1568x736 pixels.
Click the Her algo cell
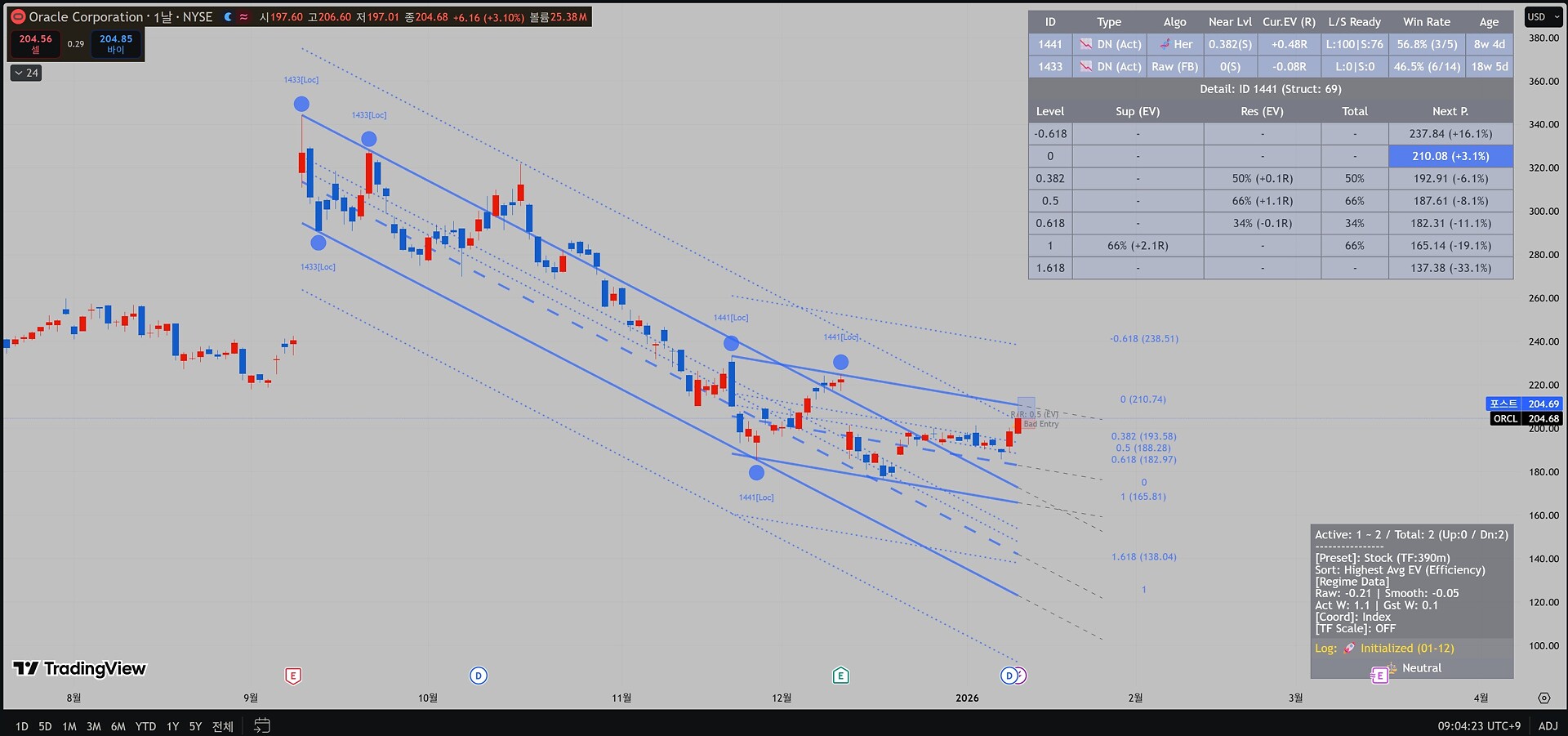tap(1176, 44)
